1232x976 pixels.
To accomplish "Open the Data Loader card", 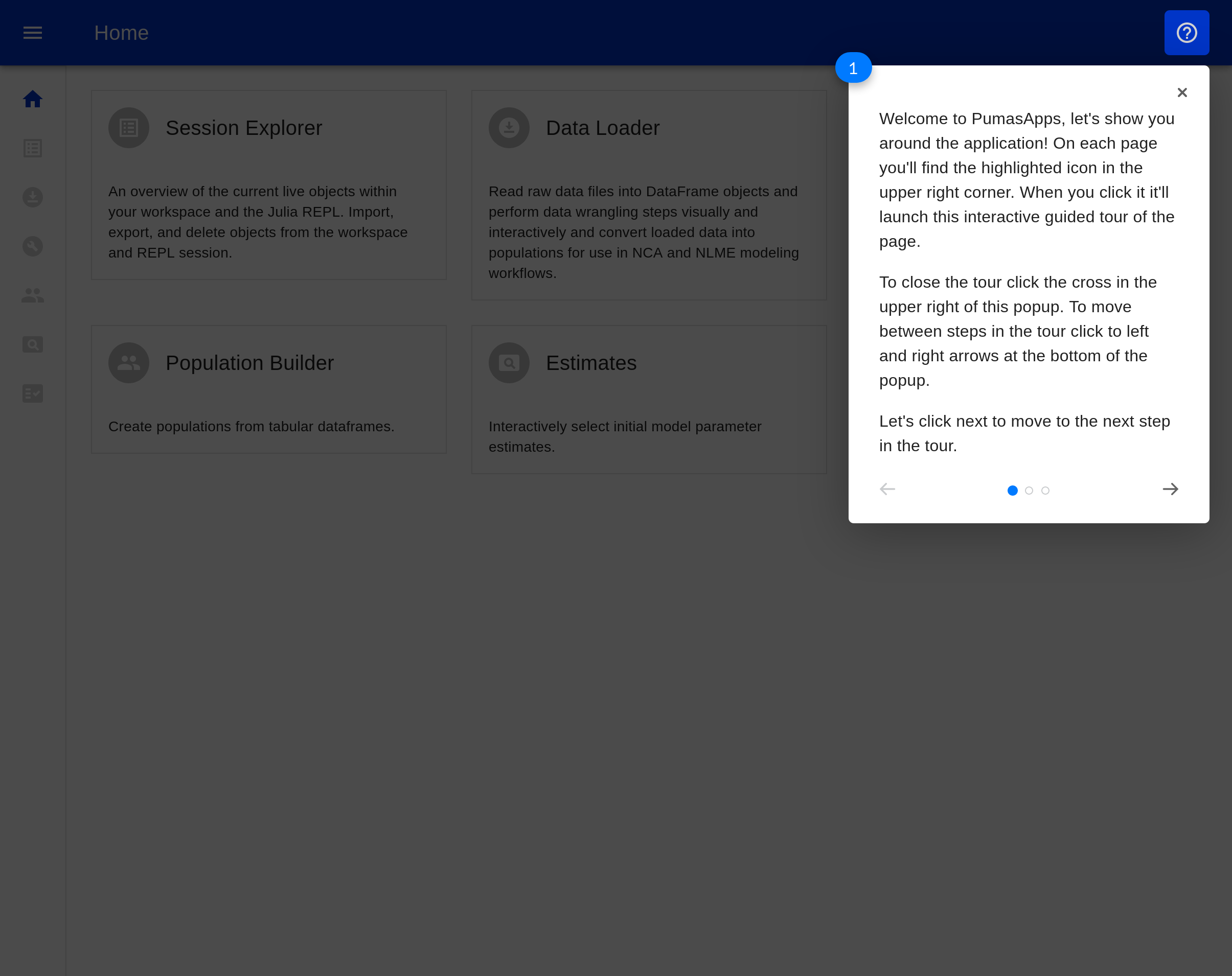I will [649, 195].
